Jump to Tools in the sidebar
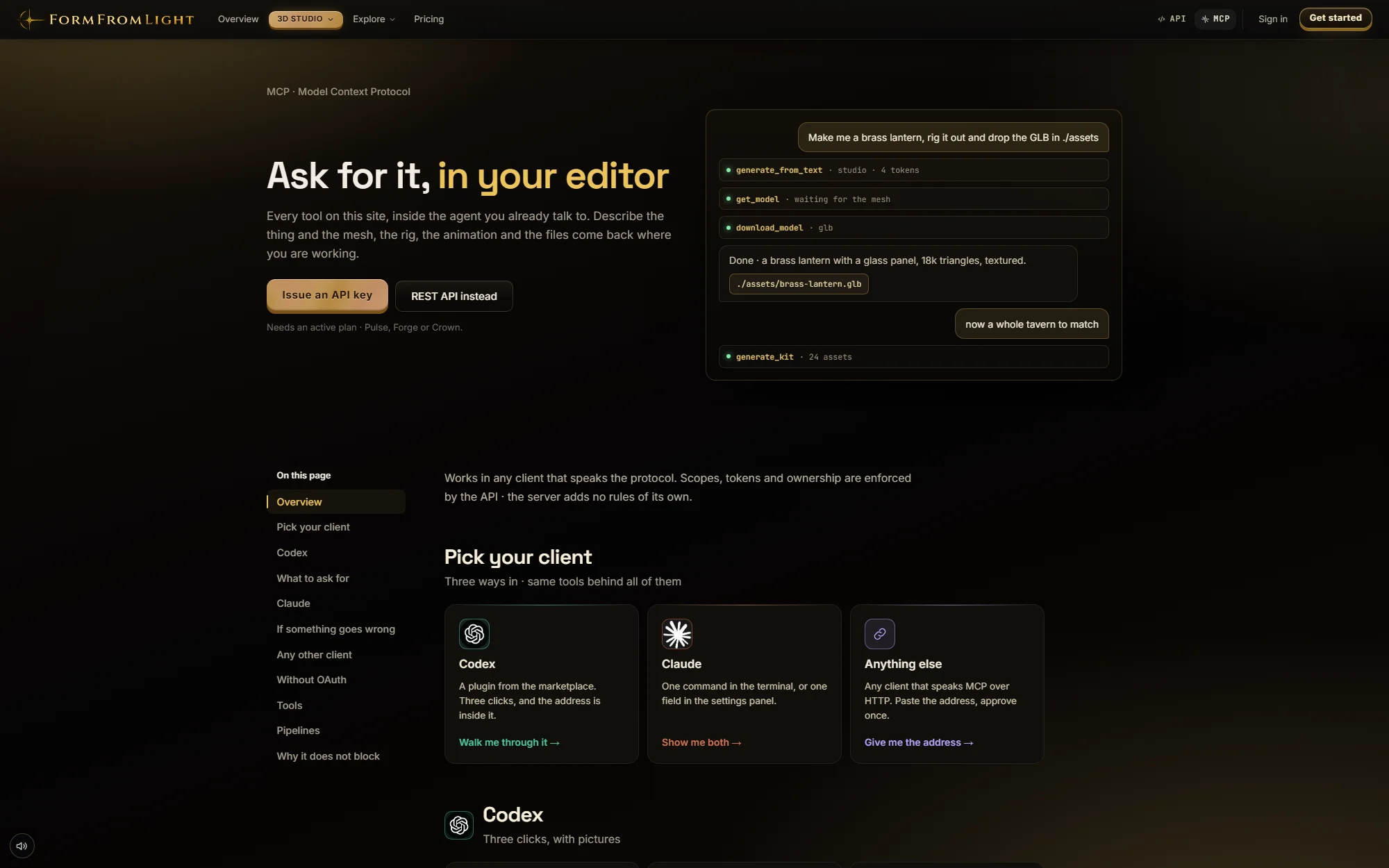 click(x=289, y=706)
